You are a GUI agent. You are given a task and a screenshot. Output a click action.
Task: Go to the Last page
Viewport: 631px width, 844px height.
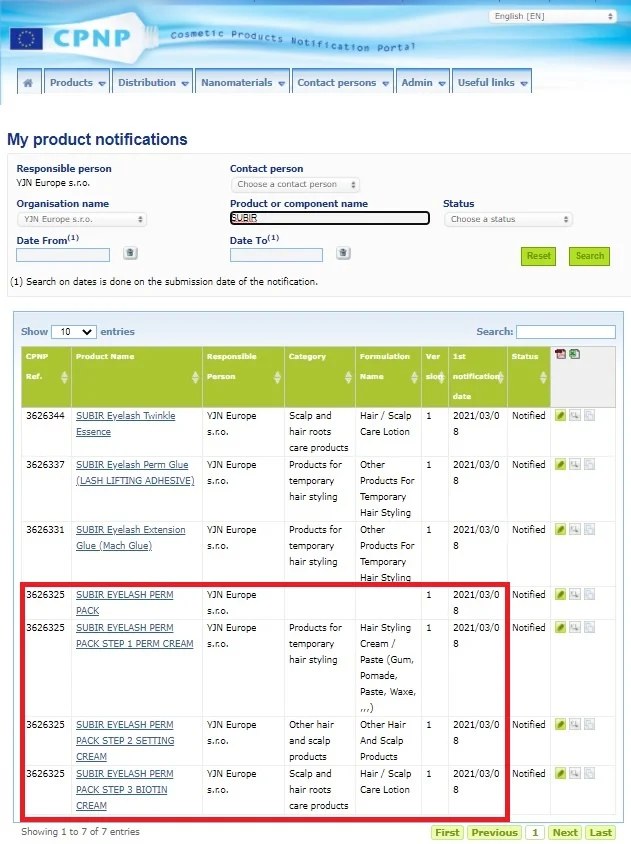(600, 832)
